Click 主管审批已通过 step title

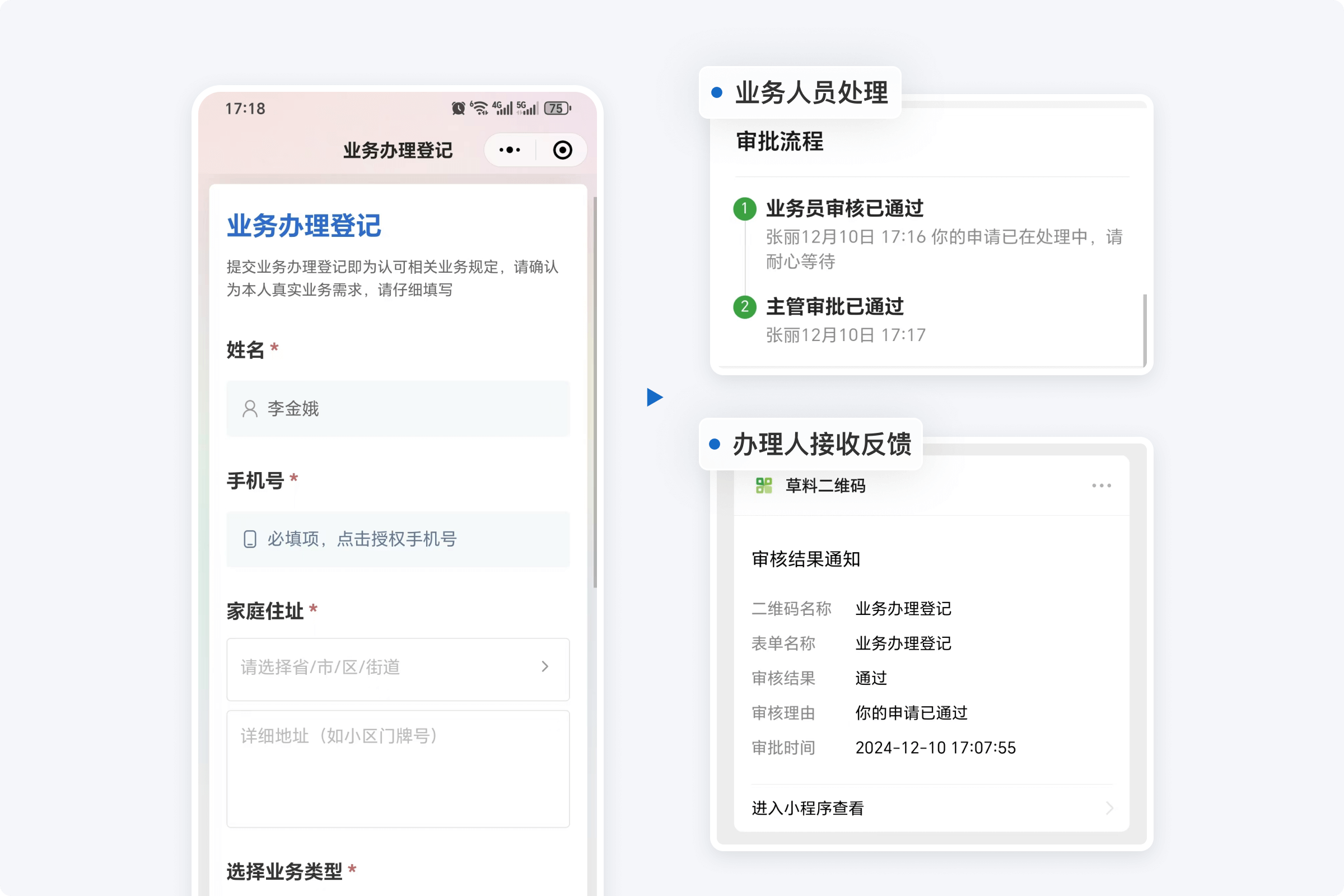click(835, 306)
